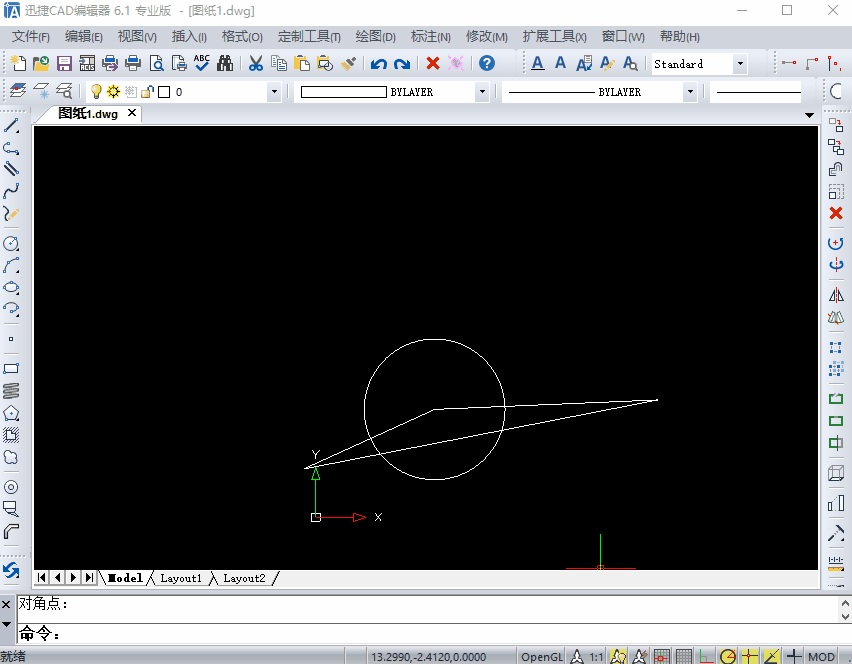Screen dimensions: 852x664
Task: Click the OpenGL status bar button
Action: (541, 656)
